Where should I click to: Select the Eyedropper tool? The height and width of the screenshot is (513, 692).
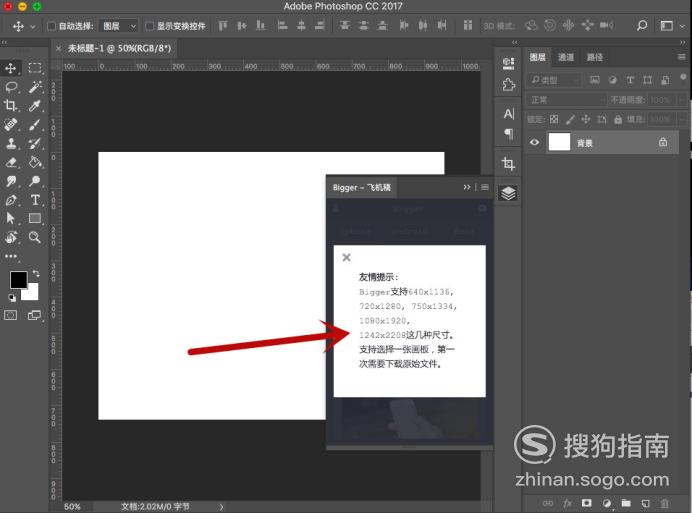coord(35,105)
